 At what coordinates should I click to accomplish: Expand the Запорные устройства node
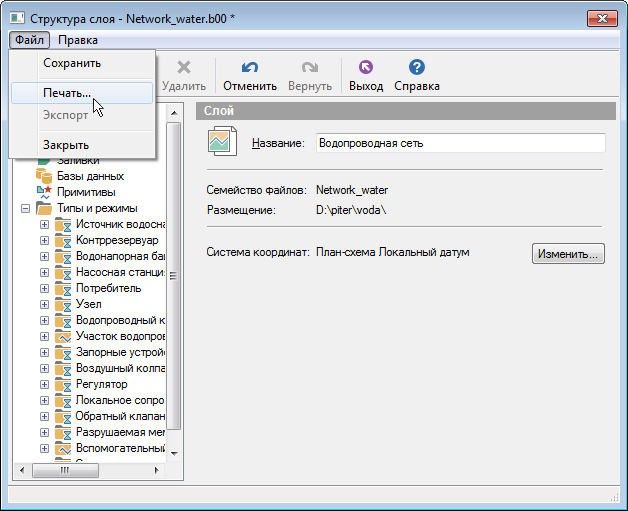(44, 353)
